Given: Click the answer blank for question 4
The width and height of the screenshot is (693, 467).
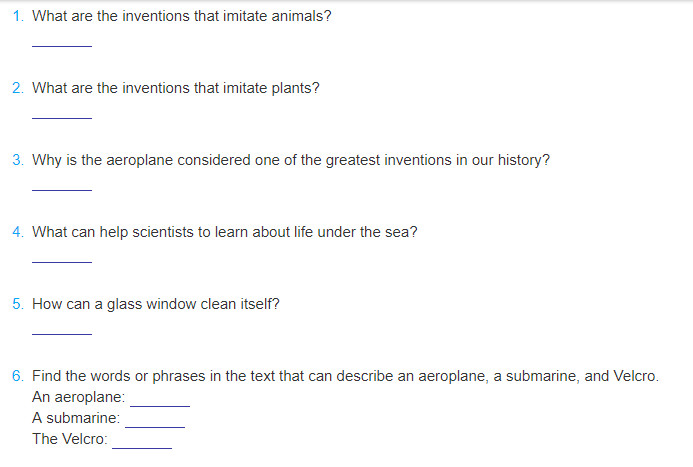Looking at the screenshot, I should [x=62, y=256].
